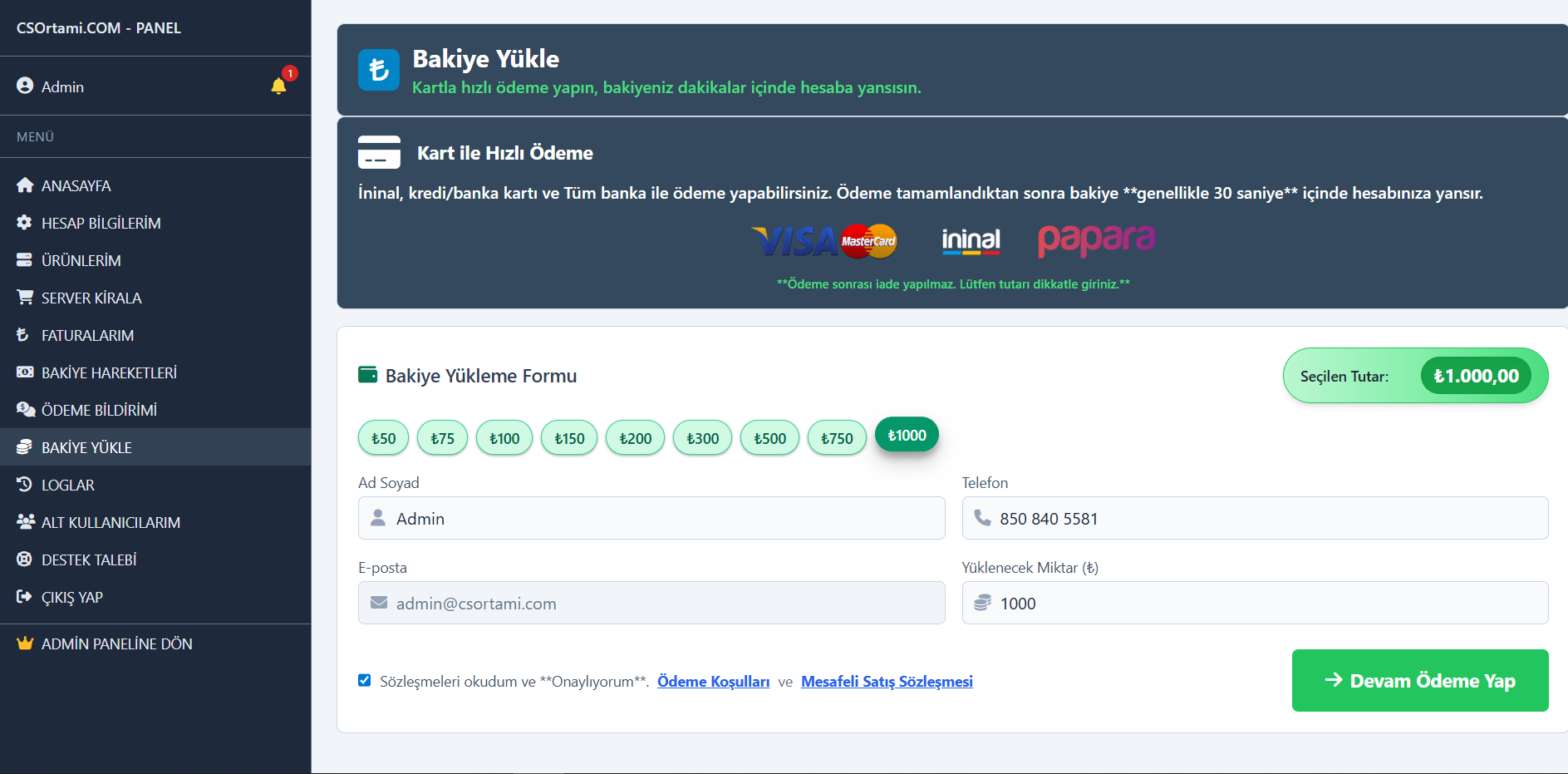The height and width of the screenshot is (774, 1568).
Task: Select the ₺50 amount option
Action: coord(382,436)
